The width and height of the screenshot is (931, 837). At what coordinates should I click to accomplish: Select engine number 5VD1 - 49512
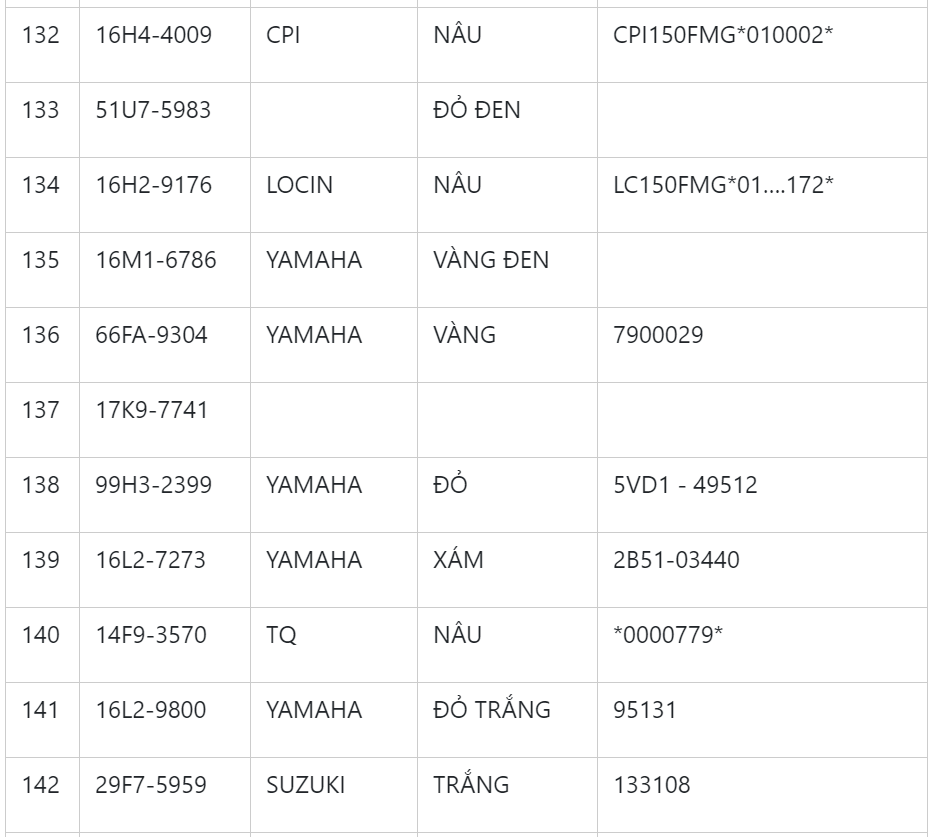[685, 485]
